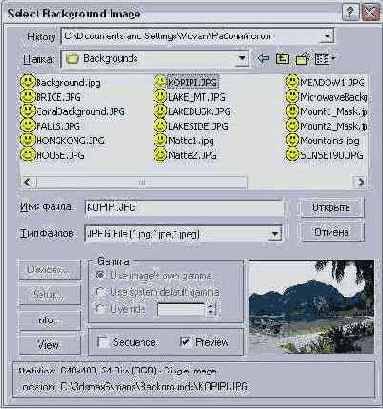This screenshot has height=409, width=383.
Task: Select the LAKESIDE.JPG file icon
Action: [160, 126]
